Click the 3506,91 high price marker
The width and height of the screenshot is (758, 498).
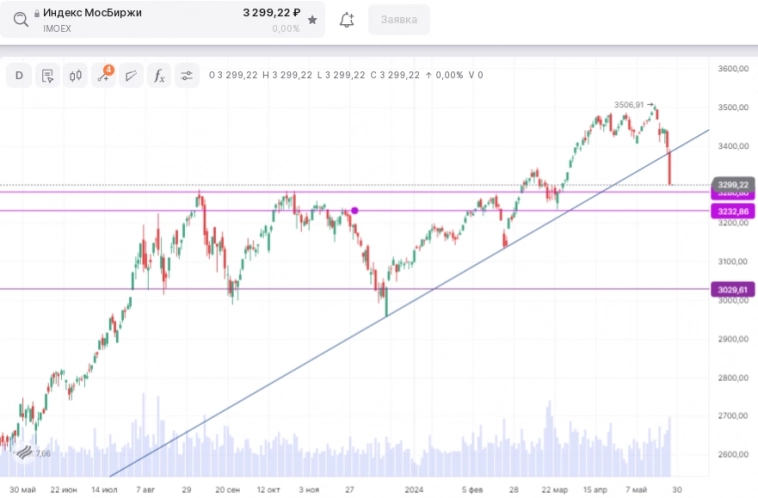(x=629, y=104)
